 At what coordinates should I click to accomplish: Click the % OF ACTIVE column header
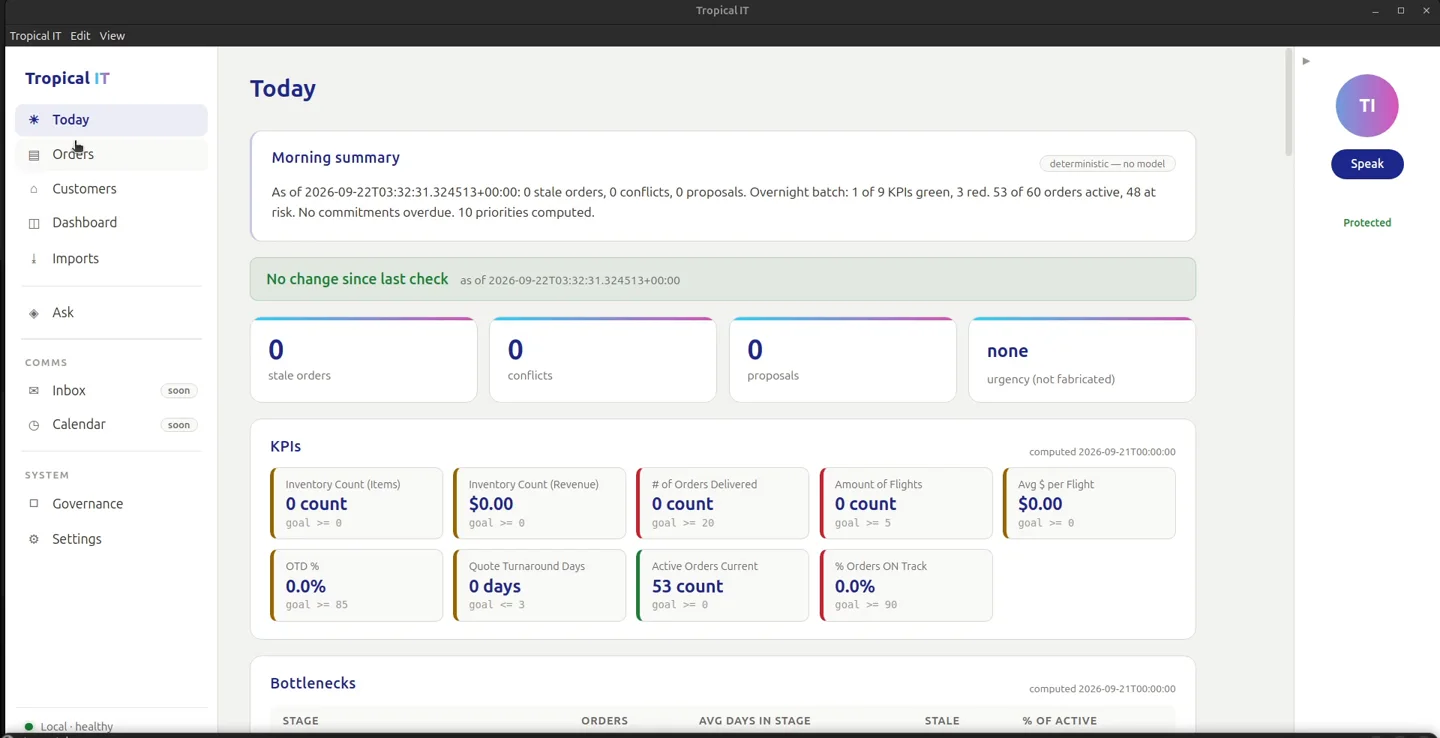click(1060, 721)
